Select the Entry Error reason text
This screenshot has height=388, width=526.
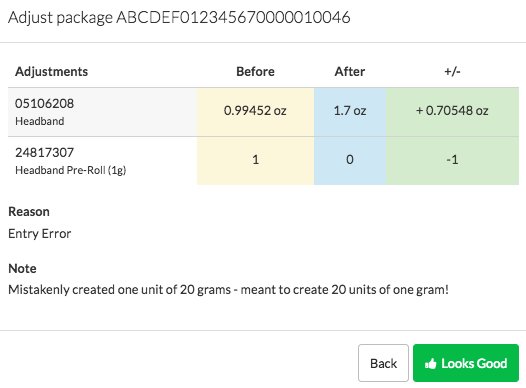pyautogui.click(x=40, y=234)
